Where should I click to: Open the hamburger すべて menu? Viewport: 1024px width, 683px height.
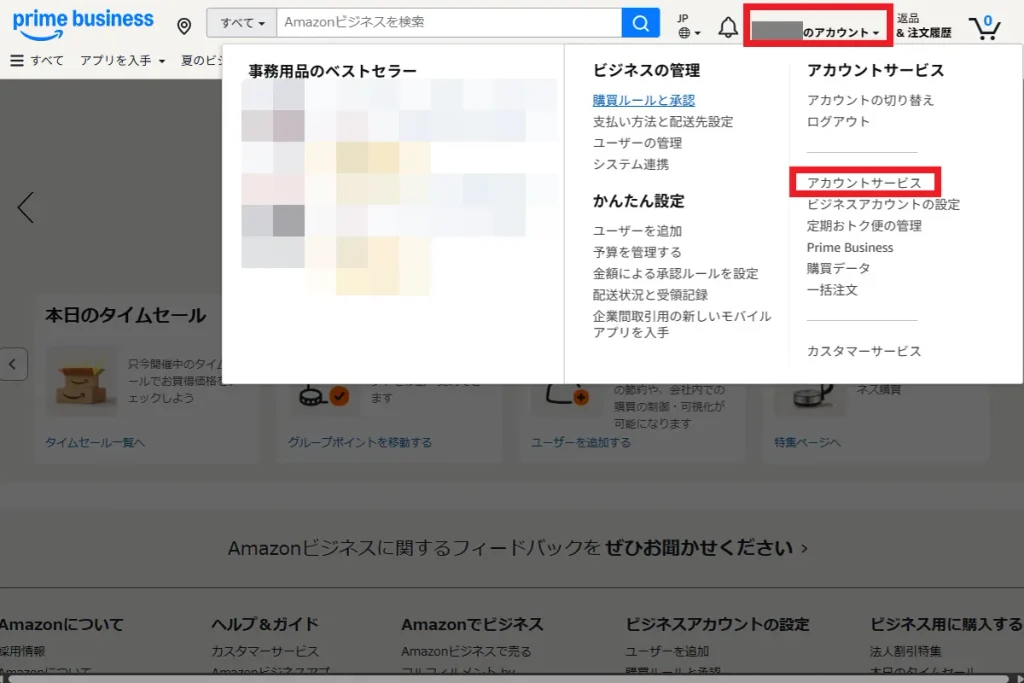(x=37, y=61)
